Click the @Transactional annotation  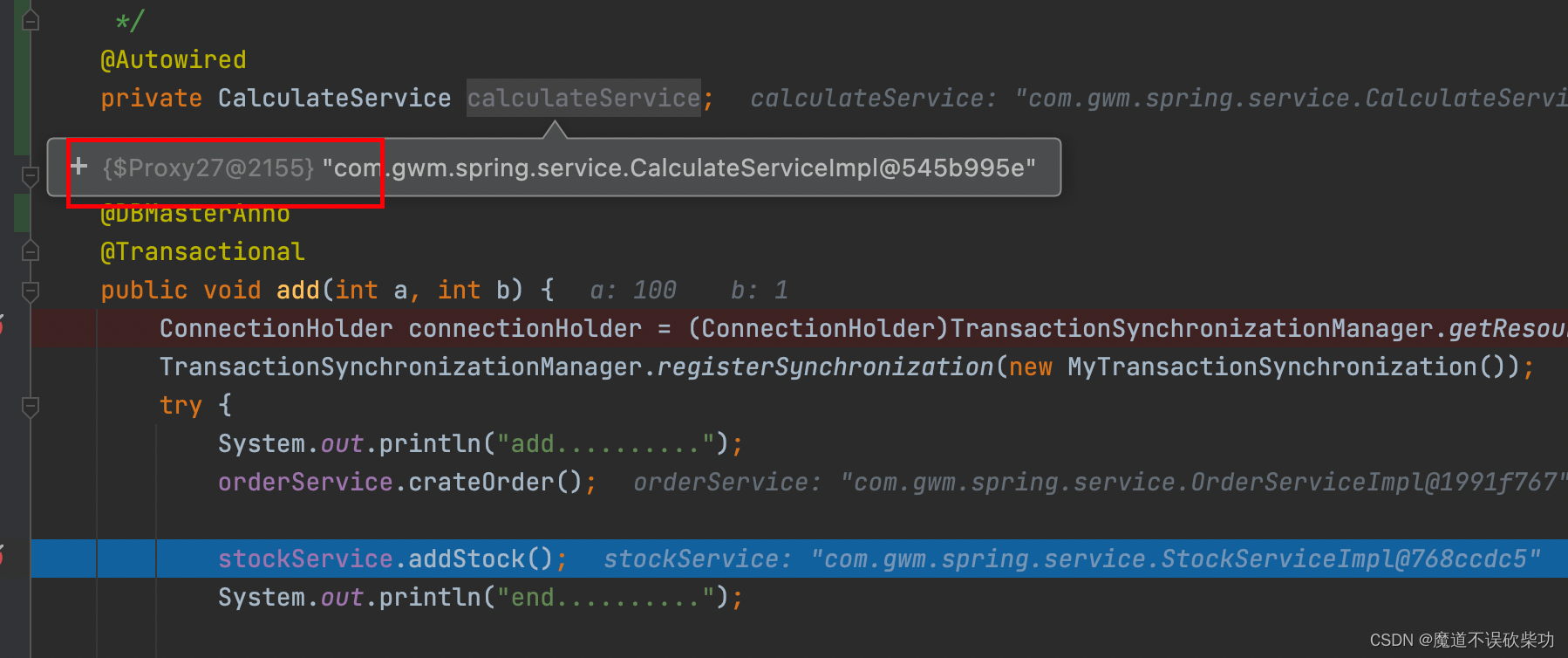(x=202, y=252)
